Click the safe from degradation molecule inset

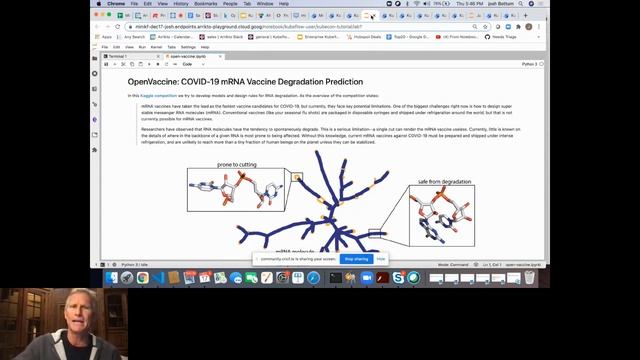tap(442, 216)
